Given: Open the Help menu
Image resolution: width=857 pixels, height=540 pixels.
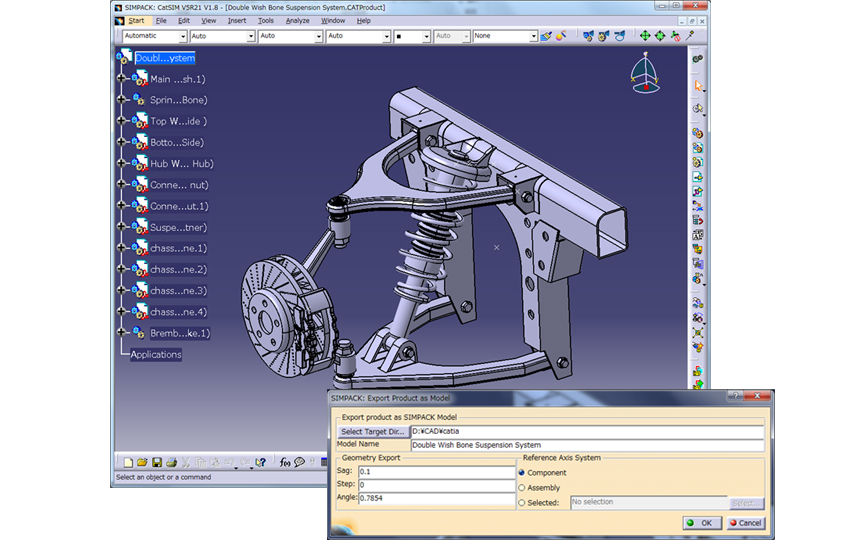Looking at the screenshot, I should click(363, 21).
